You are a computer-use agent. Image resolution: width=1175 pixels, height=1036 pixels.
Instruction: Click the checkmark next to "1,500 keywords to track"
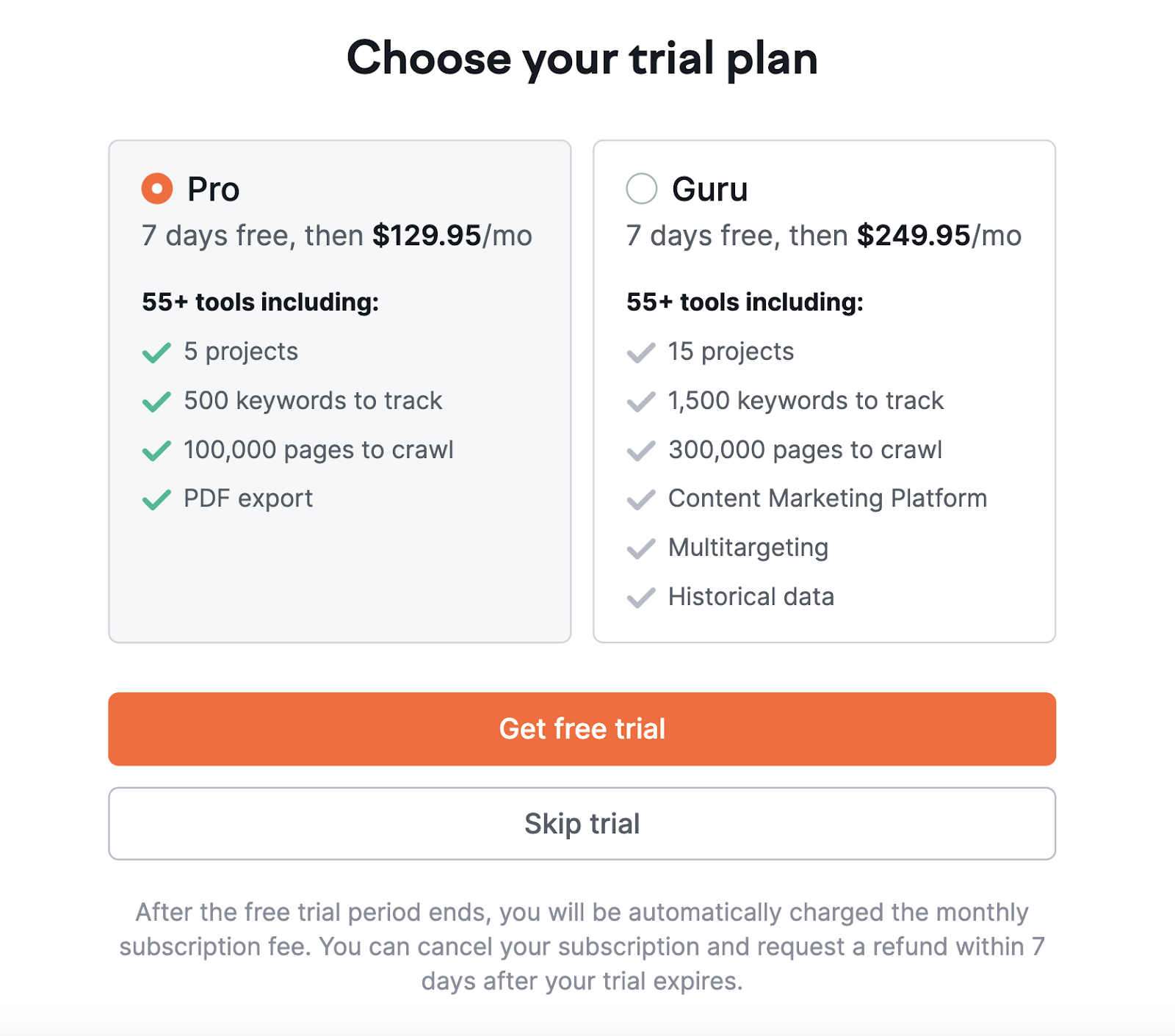coord(641,402)
